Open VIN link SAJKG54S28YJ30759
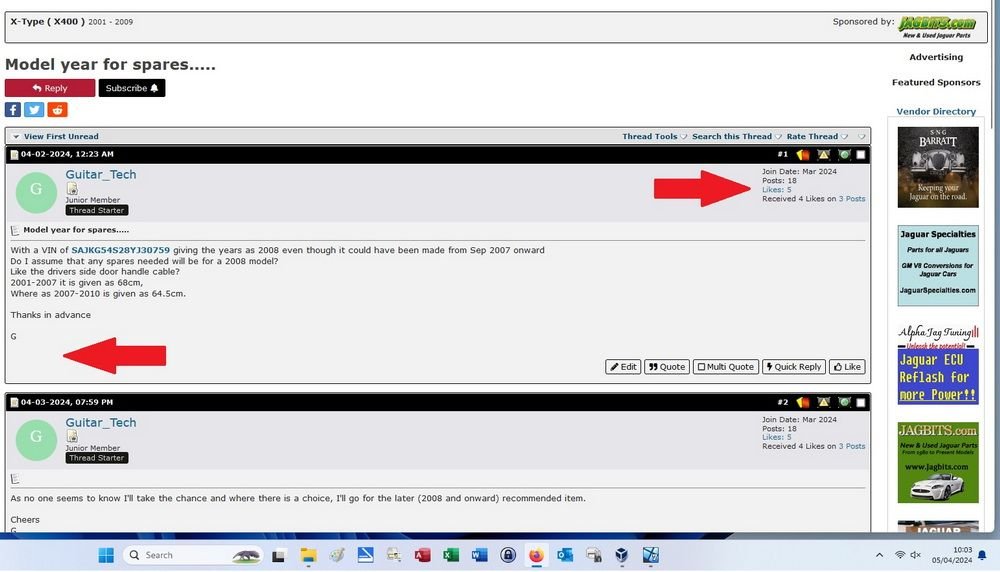Viewport: 1000px width, 572px height. [x=121, y=250]
